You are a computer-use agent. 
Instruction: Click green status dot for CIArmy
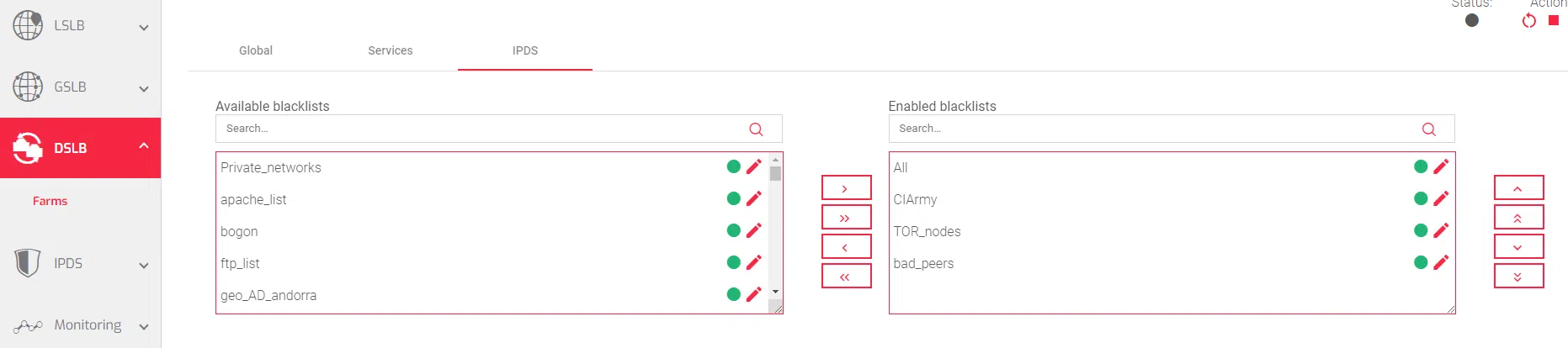pyautogui.click(x=1421, y=198)
